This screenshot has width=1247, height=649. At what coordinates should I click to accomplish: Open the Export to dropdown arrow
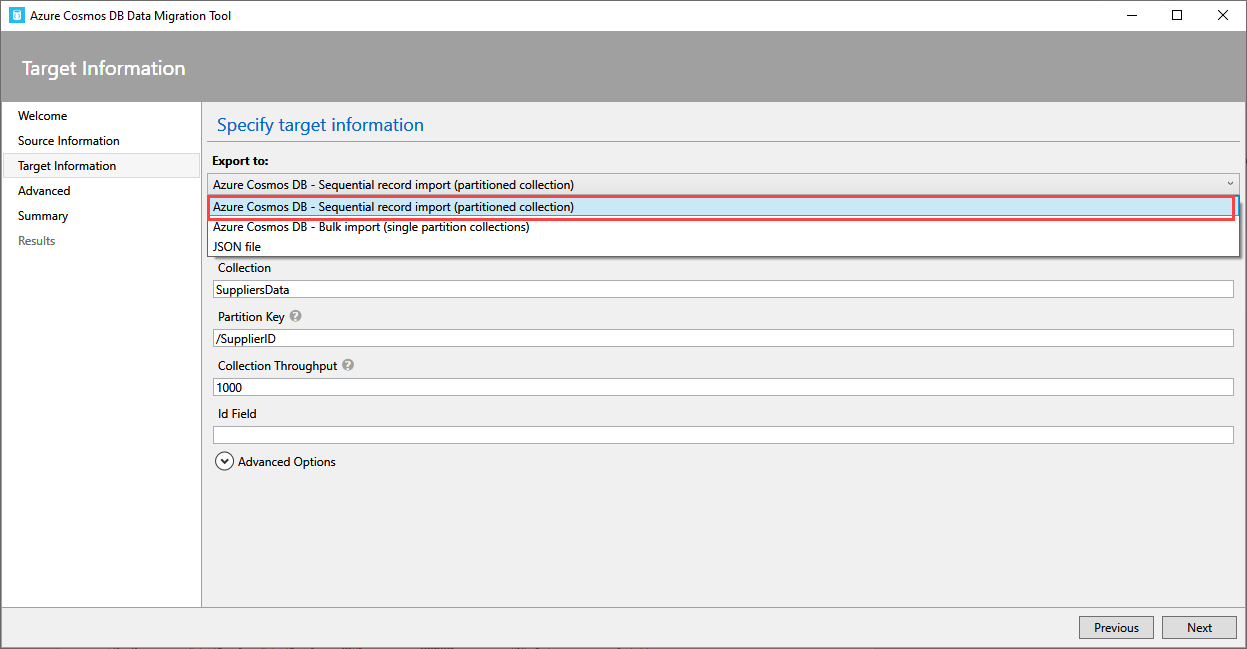[x=1229, y=184]
